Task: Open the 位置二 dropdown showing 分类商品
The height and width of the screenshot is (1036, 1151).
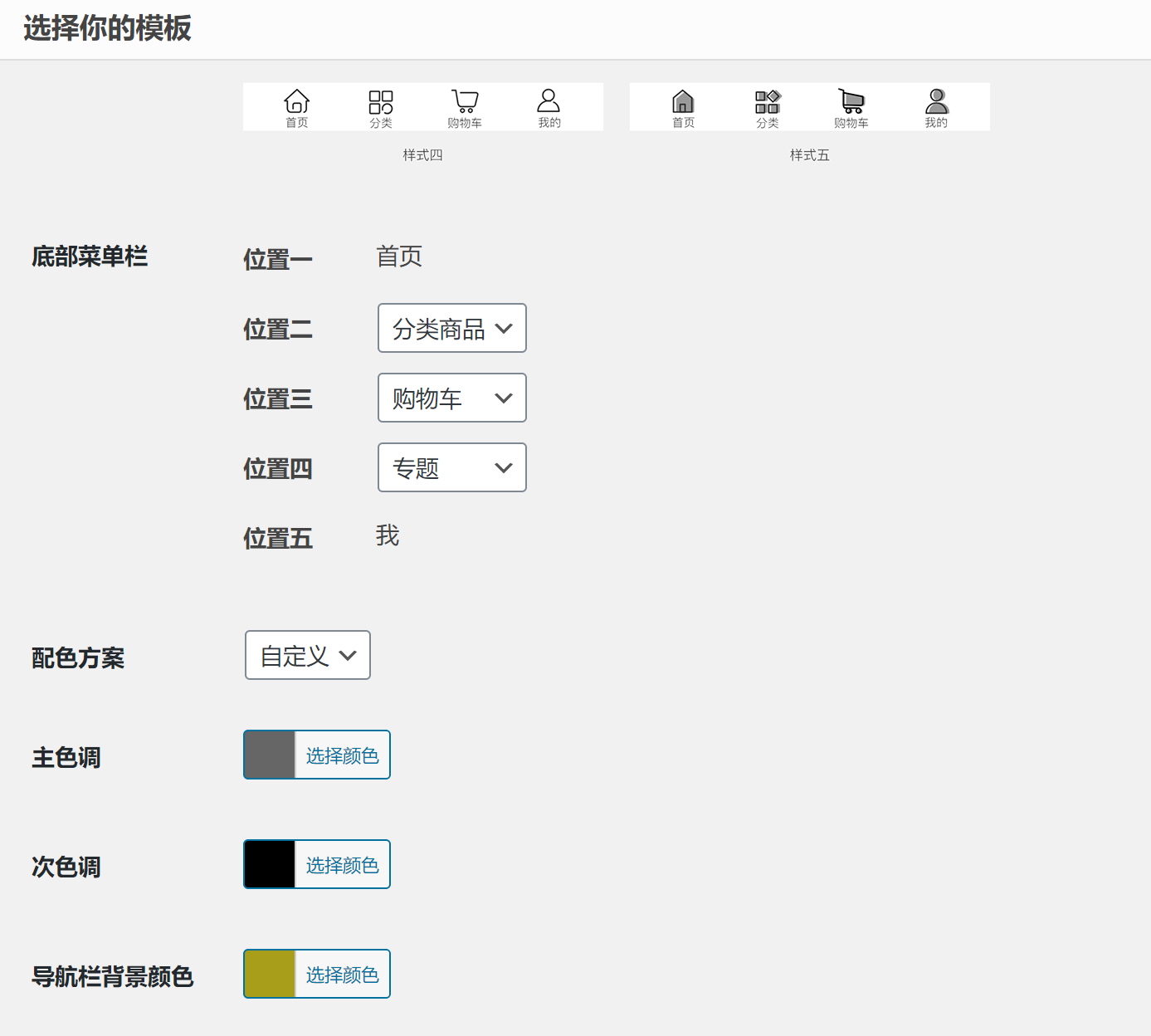Action: tap(452, 328)
